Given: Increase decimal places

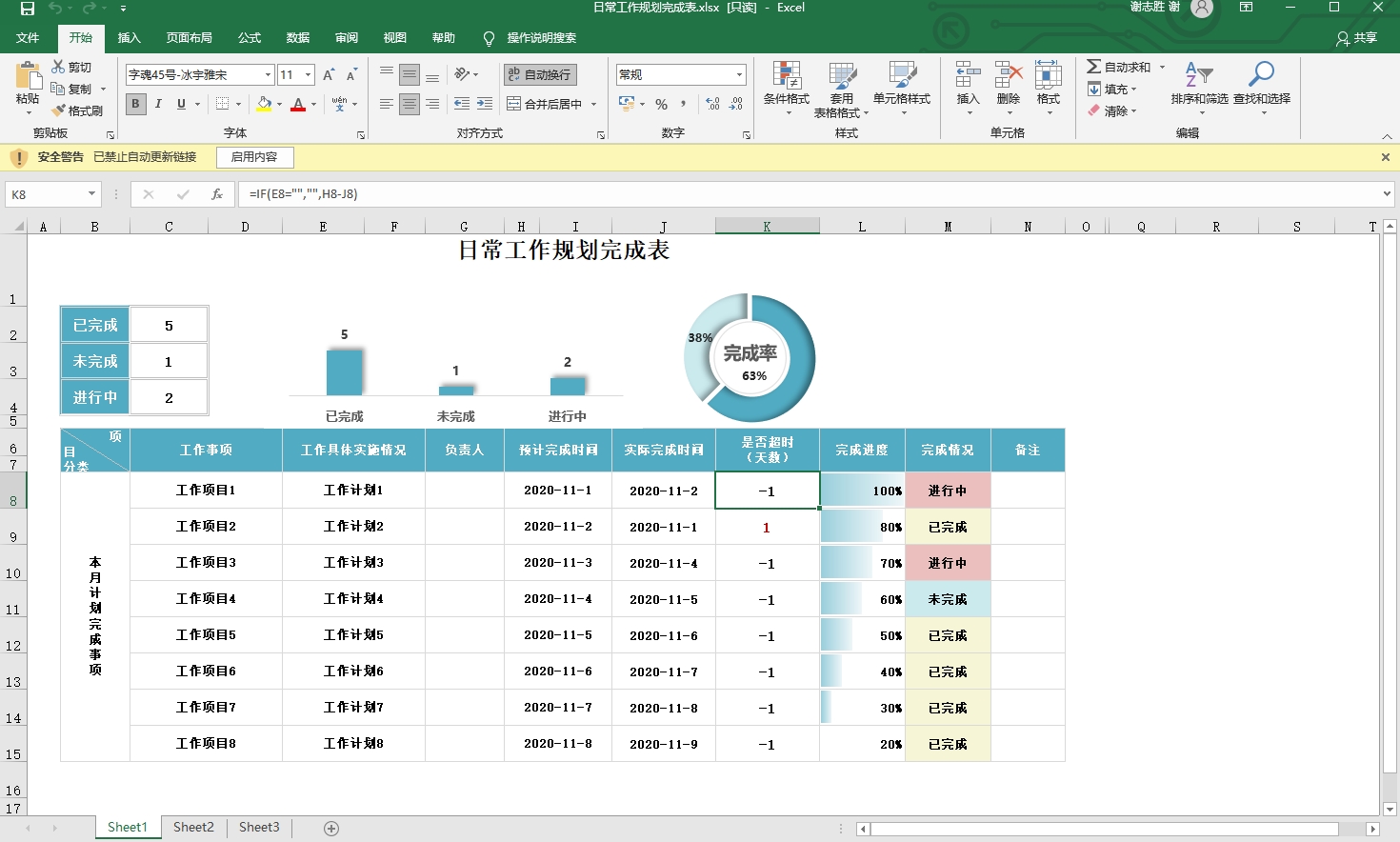Looking at the screenshot, I should pos(713,104).
